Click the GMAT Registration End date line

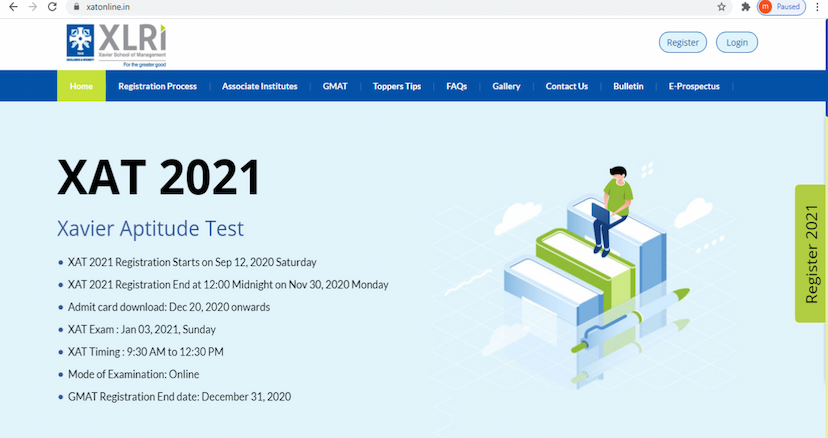tap(180, 397)
